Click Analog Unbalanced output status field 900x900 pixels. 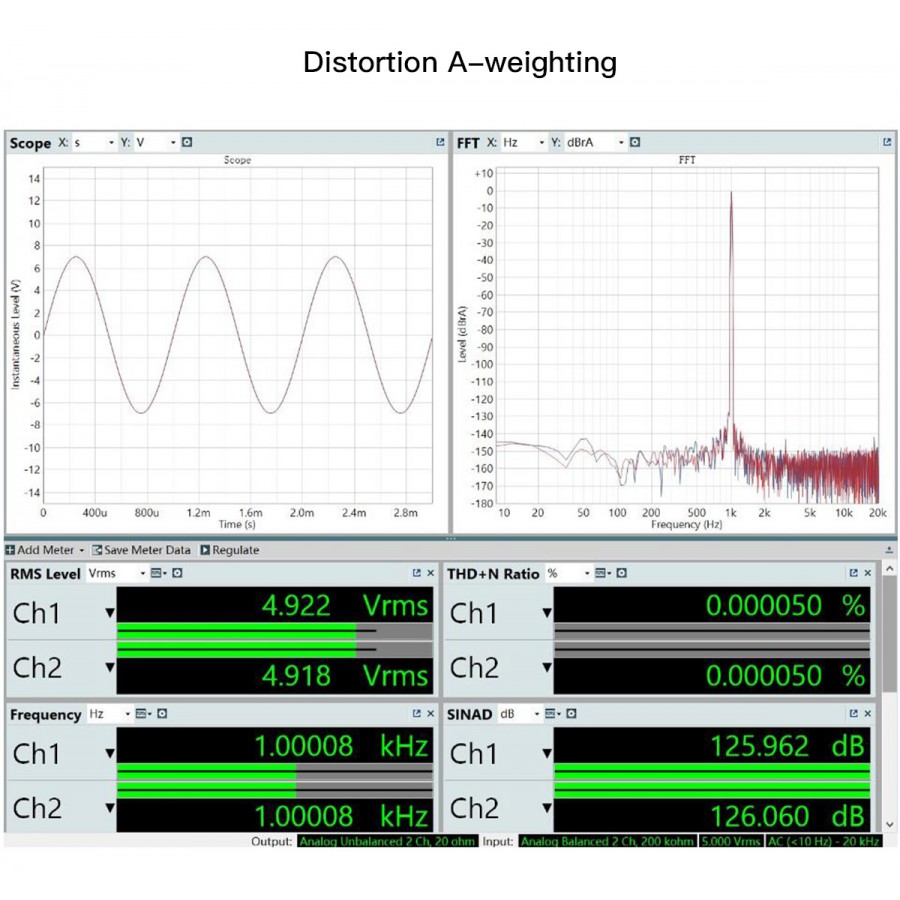pyautogui.click(x=387, y=842)
